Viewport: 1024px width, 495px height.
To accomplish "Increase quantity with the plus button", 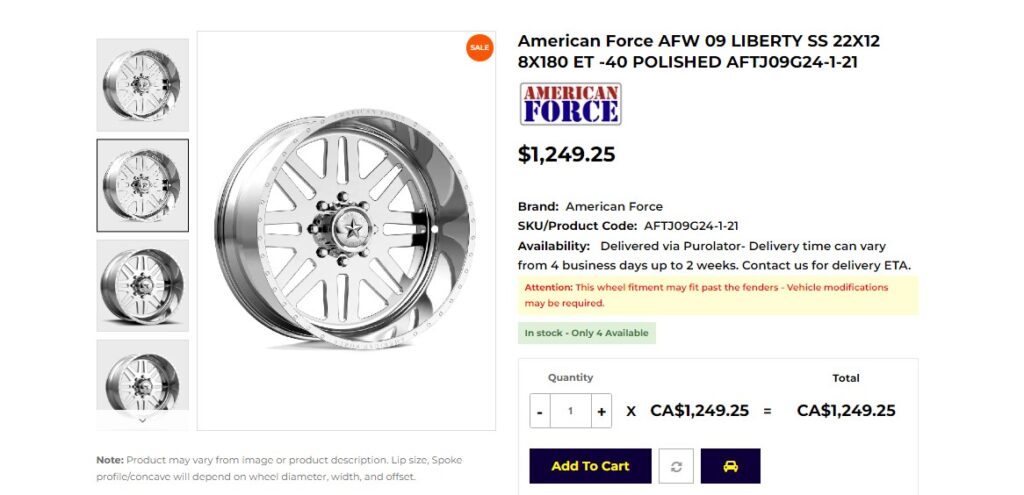I will [601, 411].
